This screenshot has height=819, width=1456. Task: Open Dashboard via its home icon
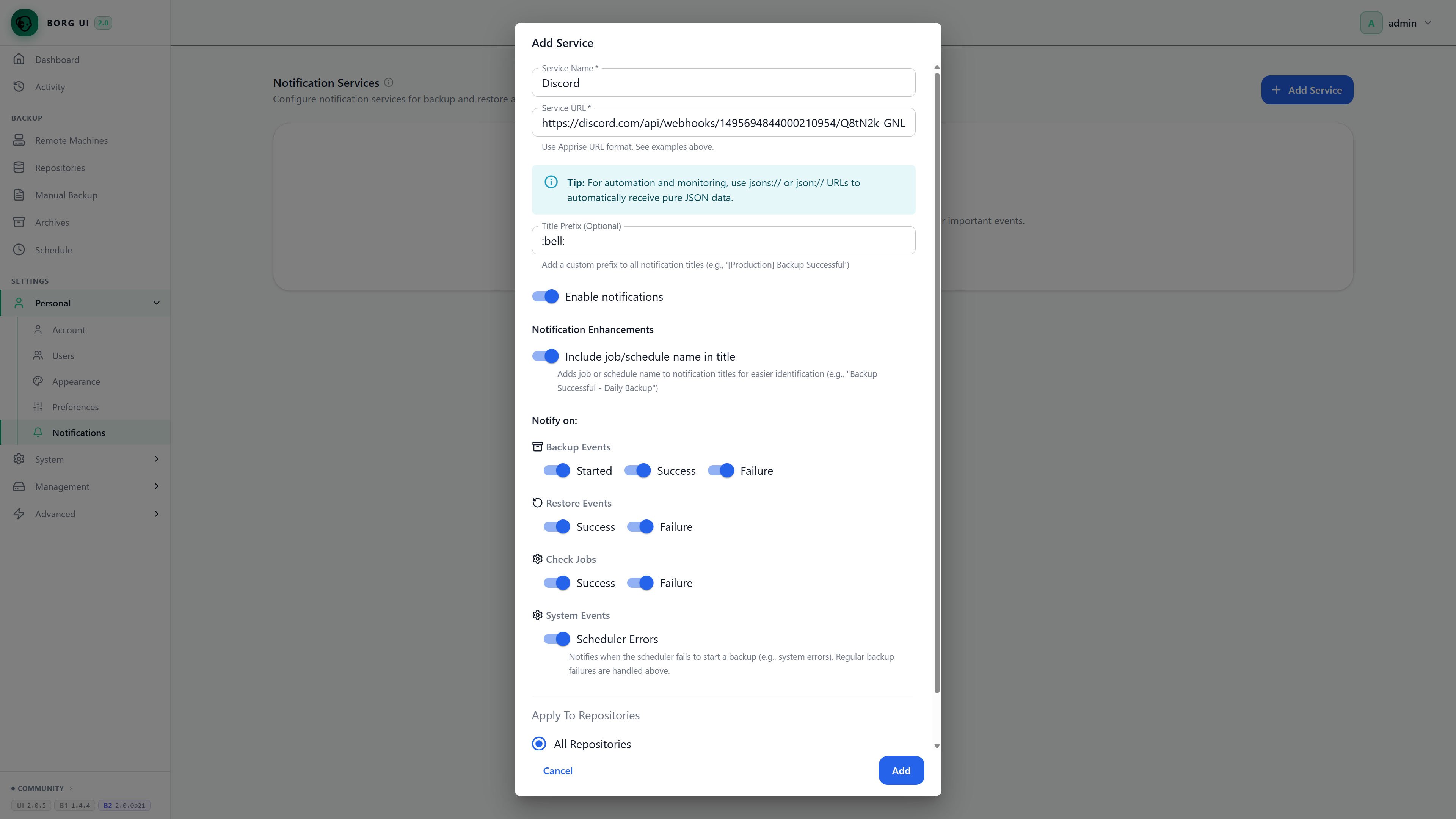pos(19,60)
